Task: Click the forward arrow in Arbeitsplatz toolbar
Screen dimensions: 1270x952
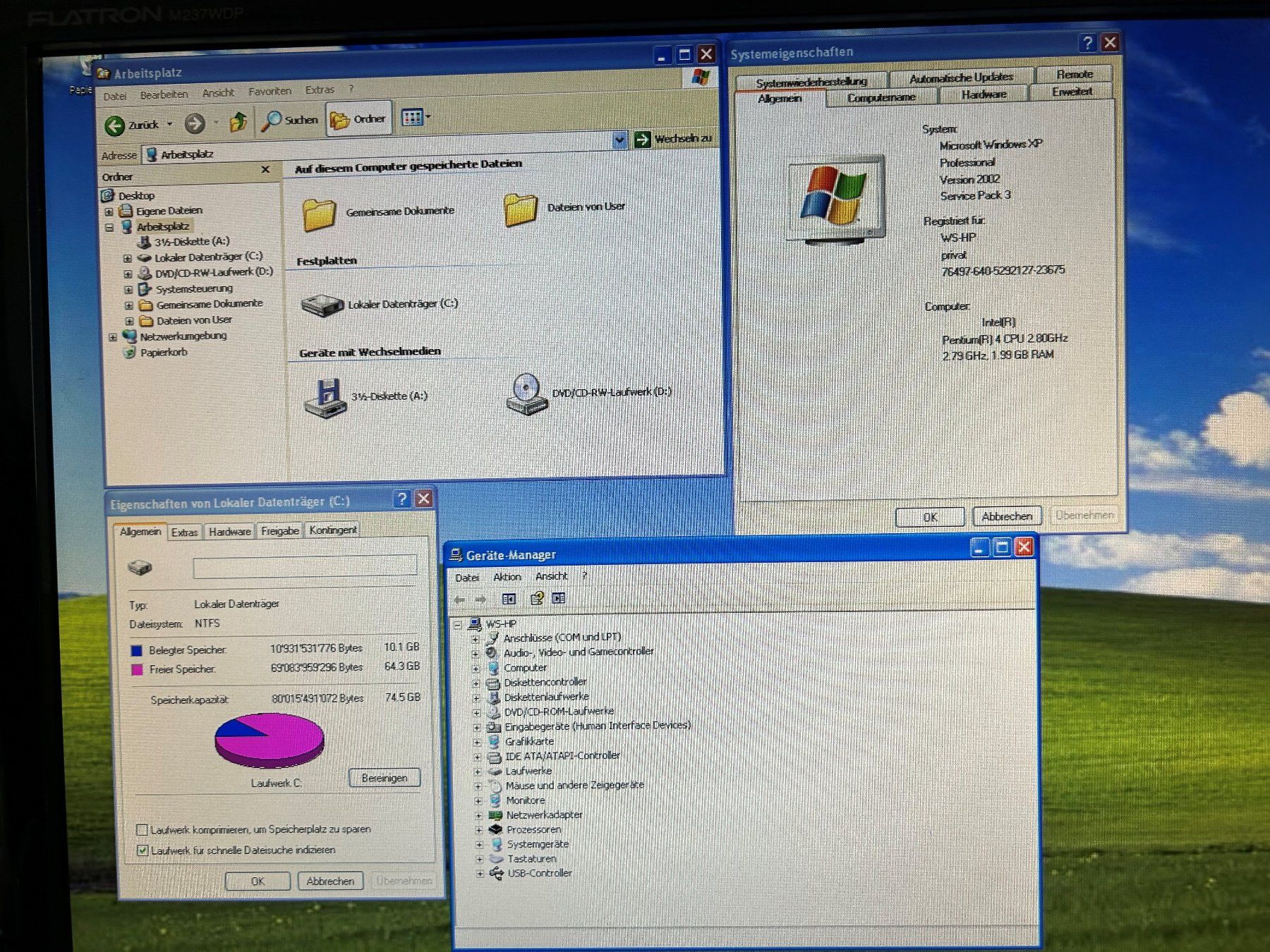Action: coord(195,124)
